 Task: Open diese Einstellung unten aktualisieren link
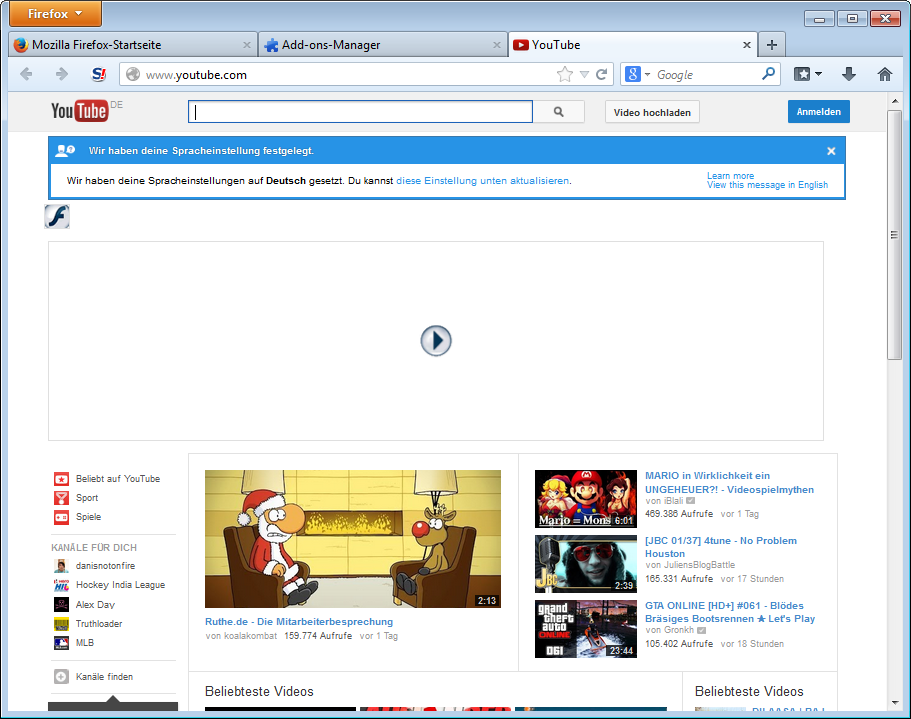tap(482, 181)
